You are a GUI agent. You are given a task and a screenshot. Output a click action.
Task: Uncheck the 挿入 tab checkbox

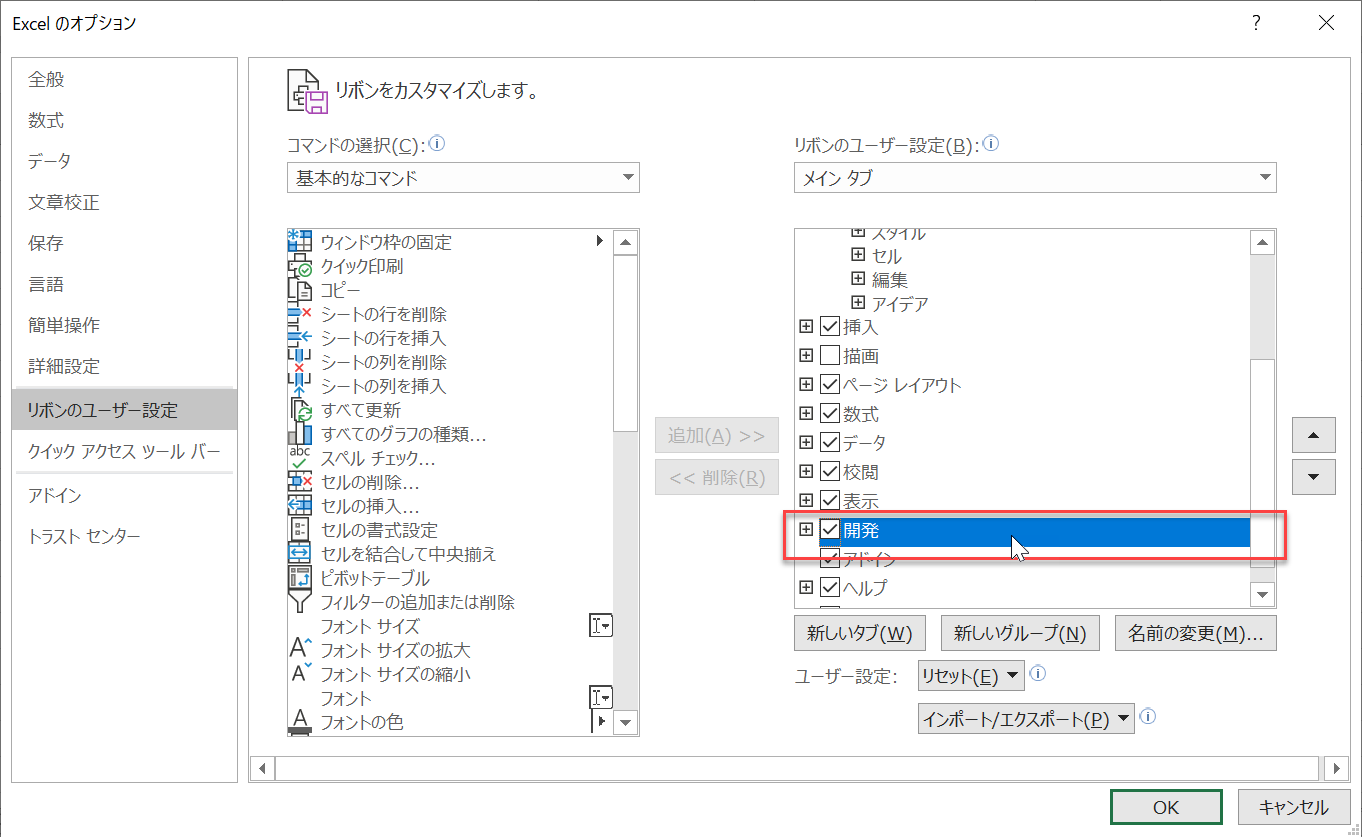pos(830,326)
